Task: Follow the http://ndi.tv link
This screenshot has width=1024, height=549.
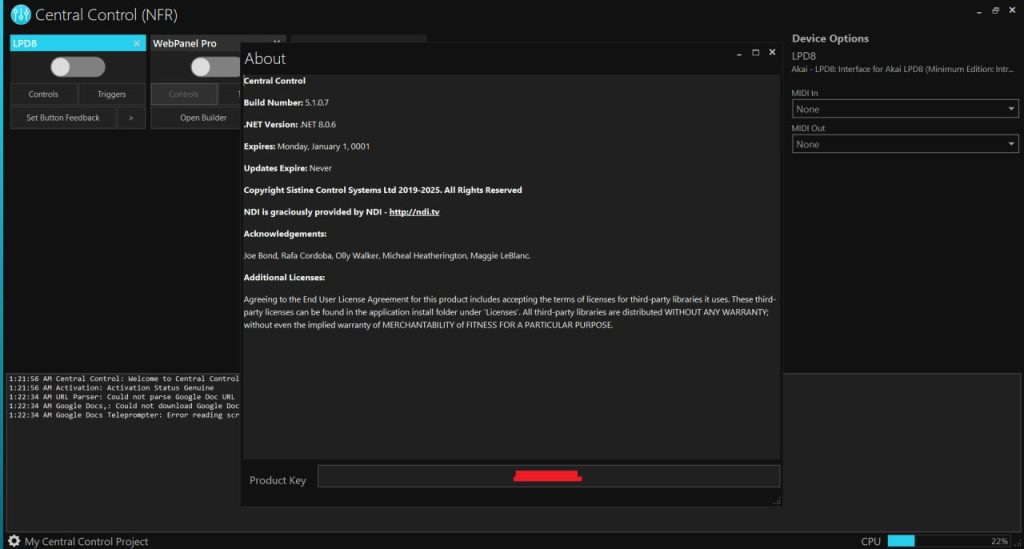Action: 414,212
